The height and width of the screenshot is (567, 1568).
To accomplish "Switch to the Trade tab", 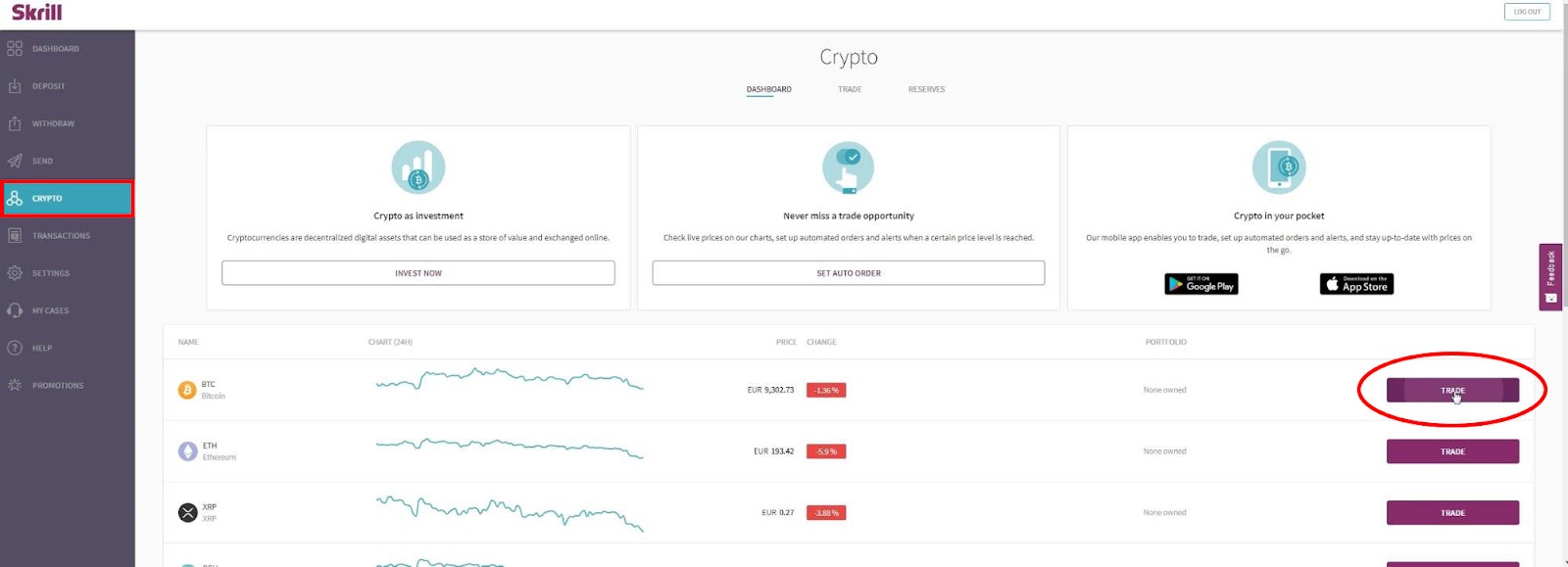I will coord(850,89).
